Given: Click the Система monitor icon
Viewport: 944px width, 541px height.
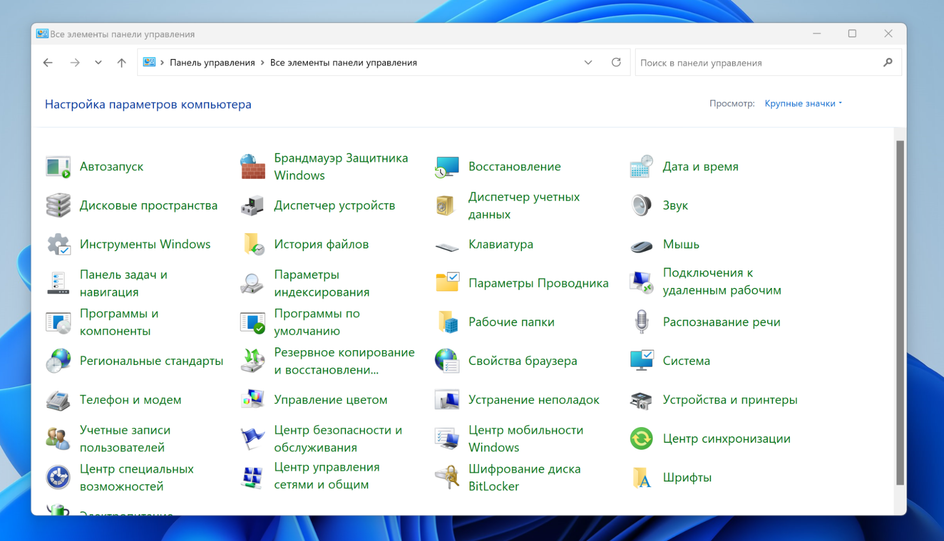Looking at the screenshot, I should [641, 360].
